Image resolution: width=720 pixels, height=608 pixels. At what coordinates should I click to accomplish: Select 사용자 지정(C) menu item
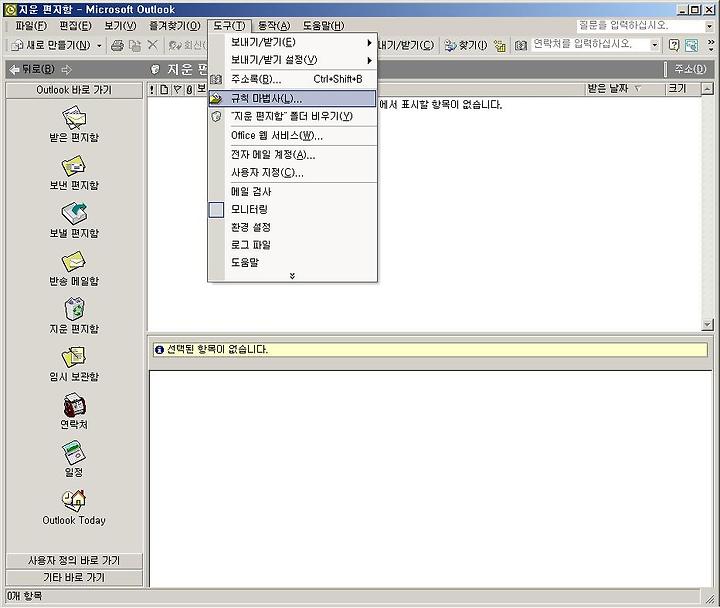(292, 173)
